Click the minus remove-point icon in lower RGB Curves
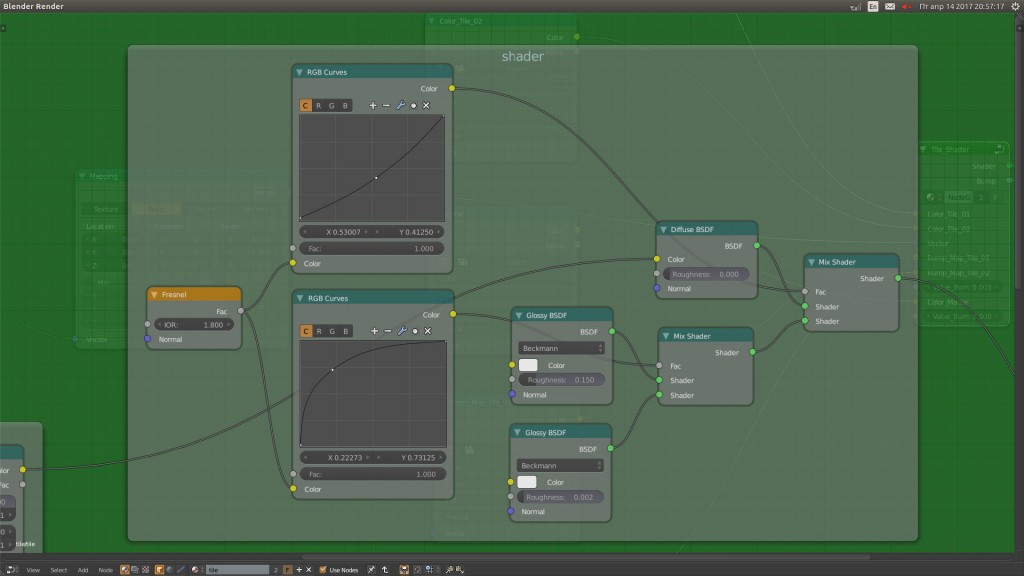1024x576 pixels. (x=388, y=331)
